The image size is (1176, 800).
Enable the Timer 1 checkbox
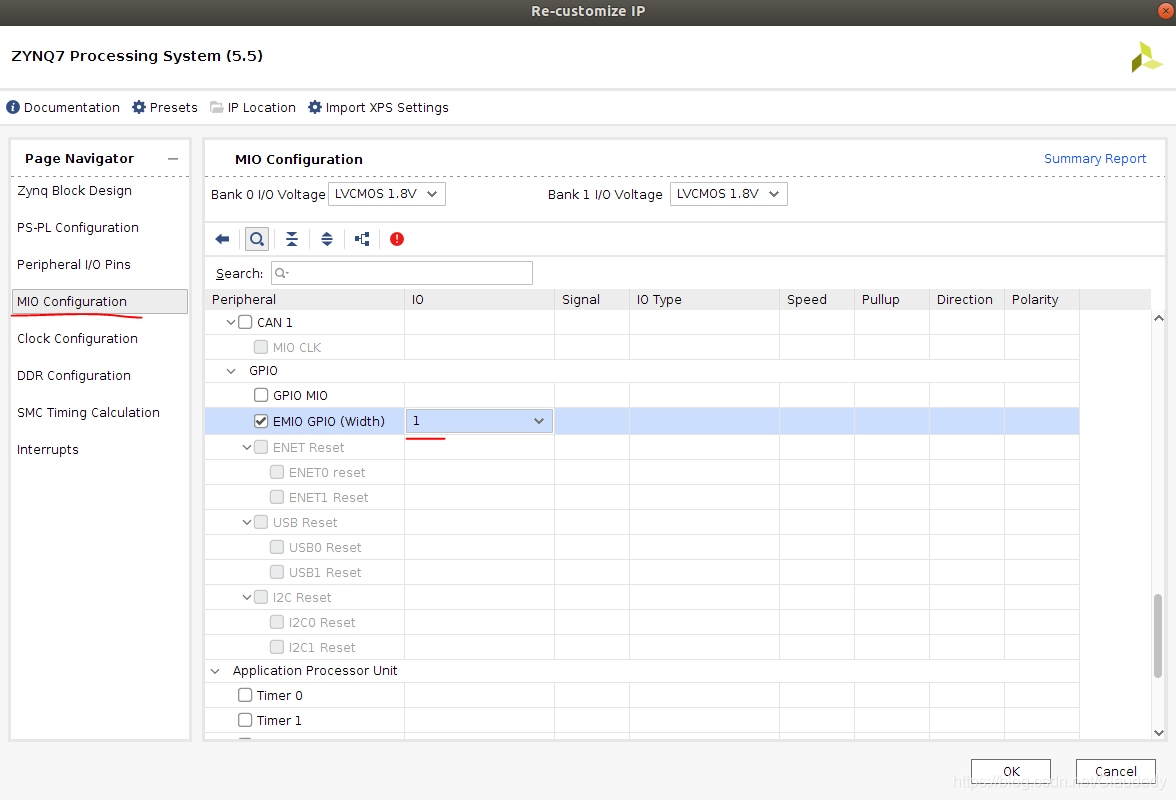pyautogui.click(x=245, y=720)
